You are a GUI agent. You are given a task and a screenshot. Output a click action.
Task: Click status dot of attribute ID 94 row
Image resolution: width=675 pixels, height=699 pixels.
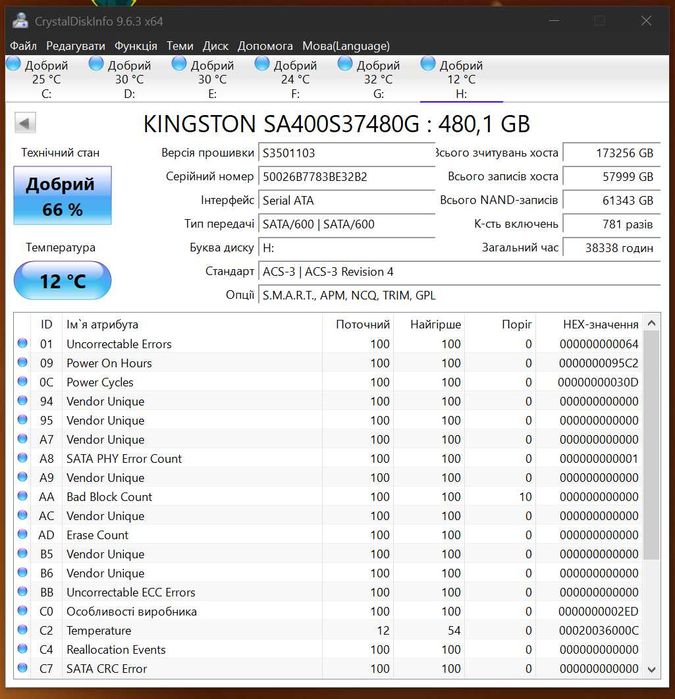tap(22, 401)
